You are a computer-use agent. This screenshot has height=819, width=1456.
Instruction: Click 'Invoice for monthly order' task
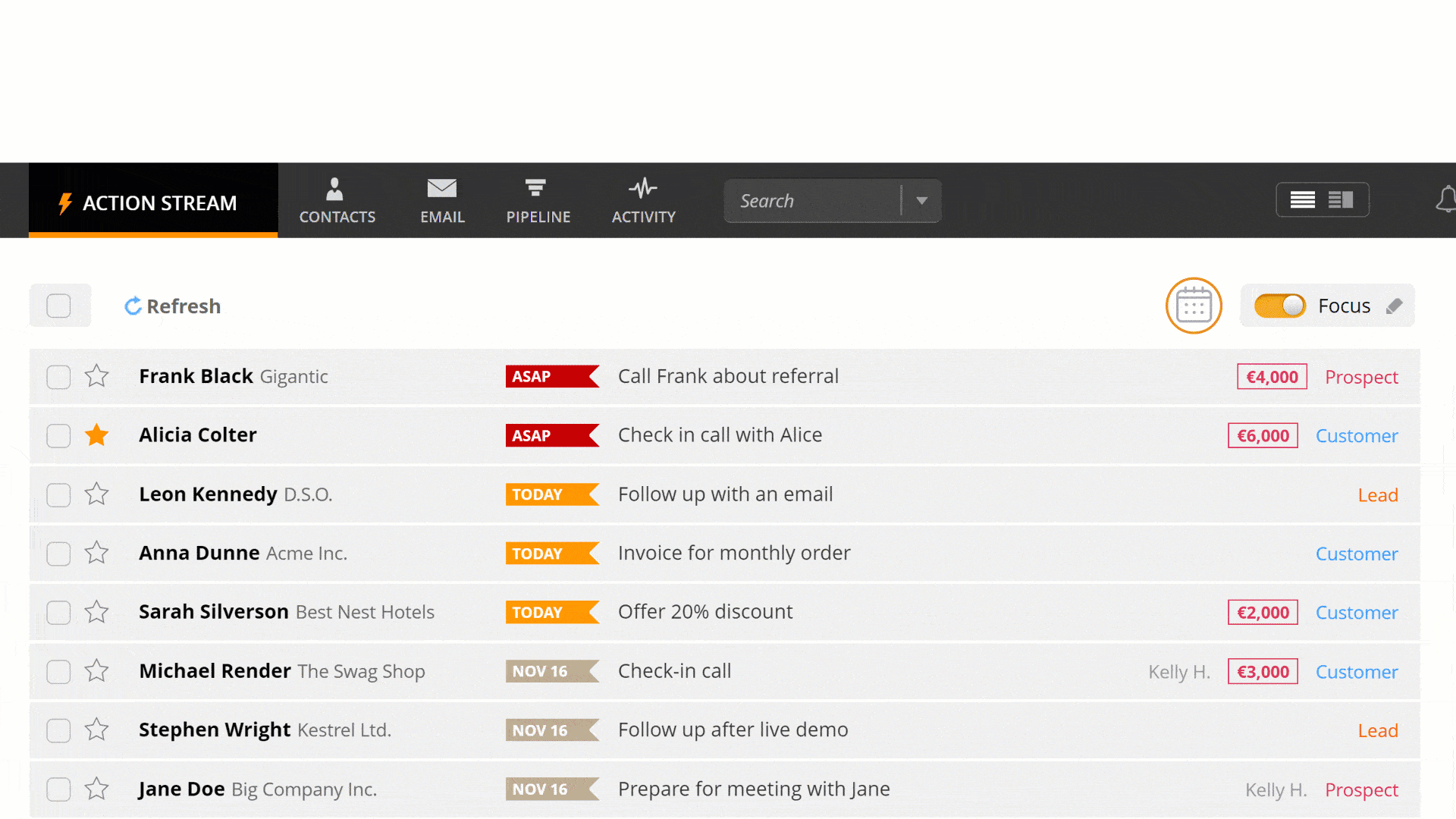click(734, 554)
